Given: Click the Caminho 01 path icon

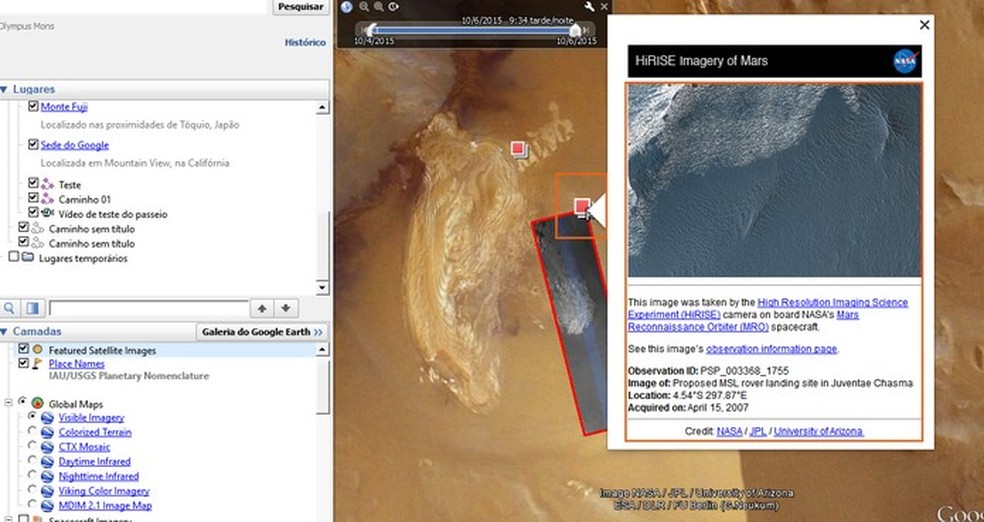Looking at the screenshot, I should (48, 199).
